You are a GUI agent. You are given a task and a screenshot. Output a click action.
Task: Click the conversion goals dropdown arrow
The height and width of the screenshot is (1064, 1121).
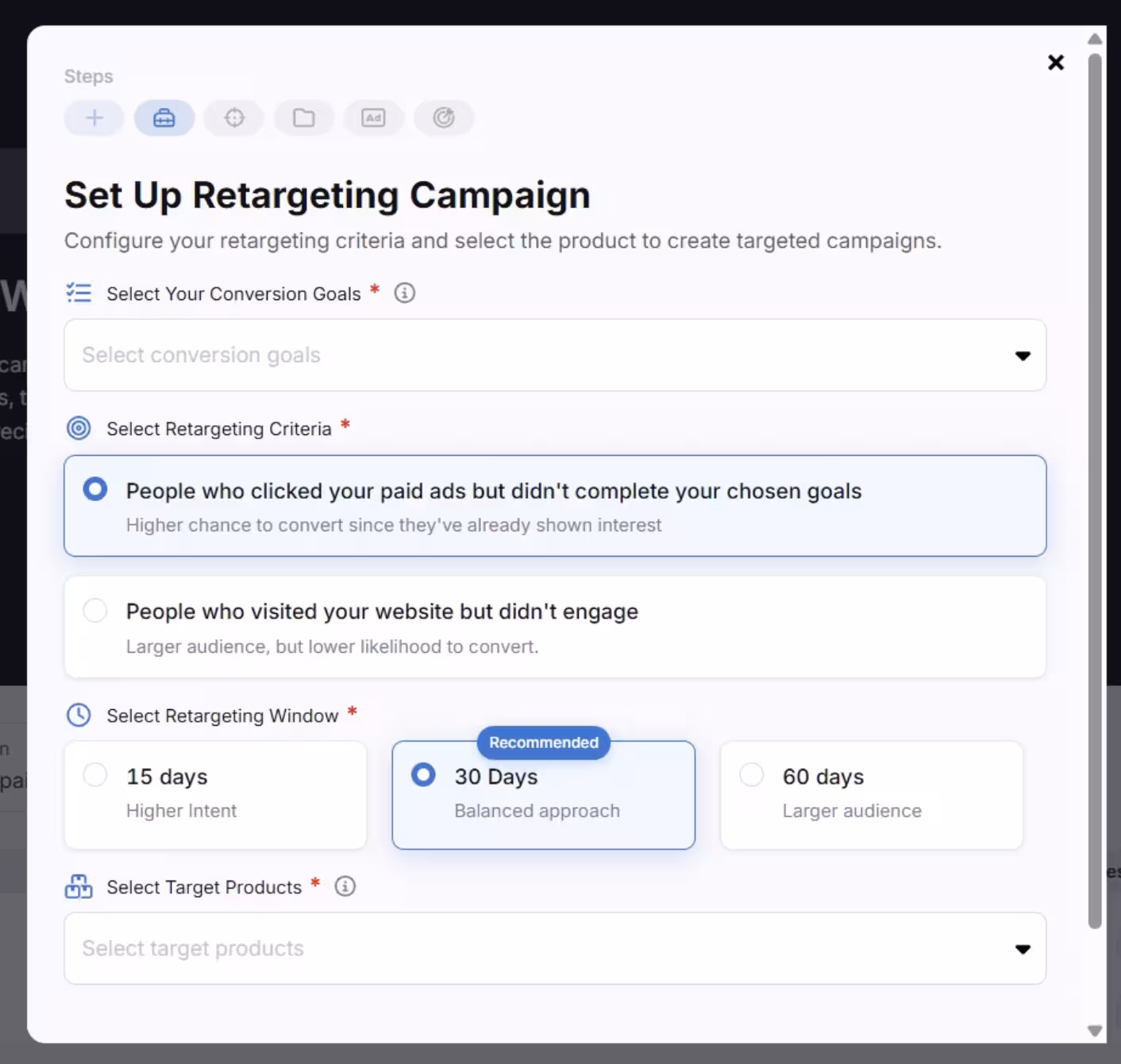[x=1023, y=356]
